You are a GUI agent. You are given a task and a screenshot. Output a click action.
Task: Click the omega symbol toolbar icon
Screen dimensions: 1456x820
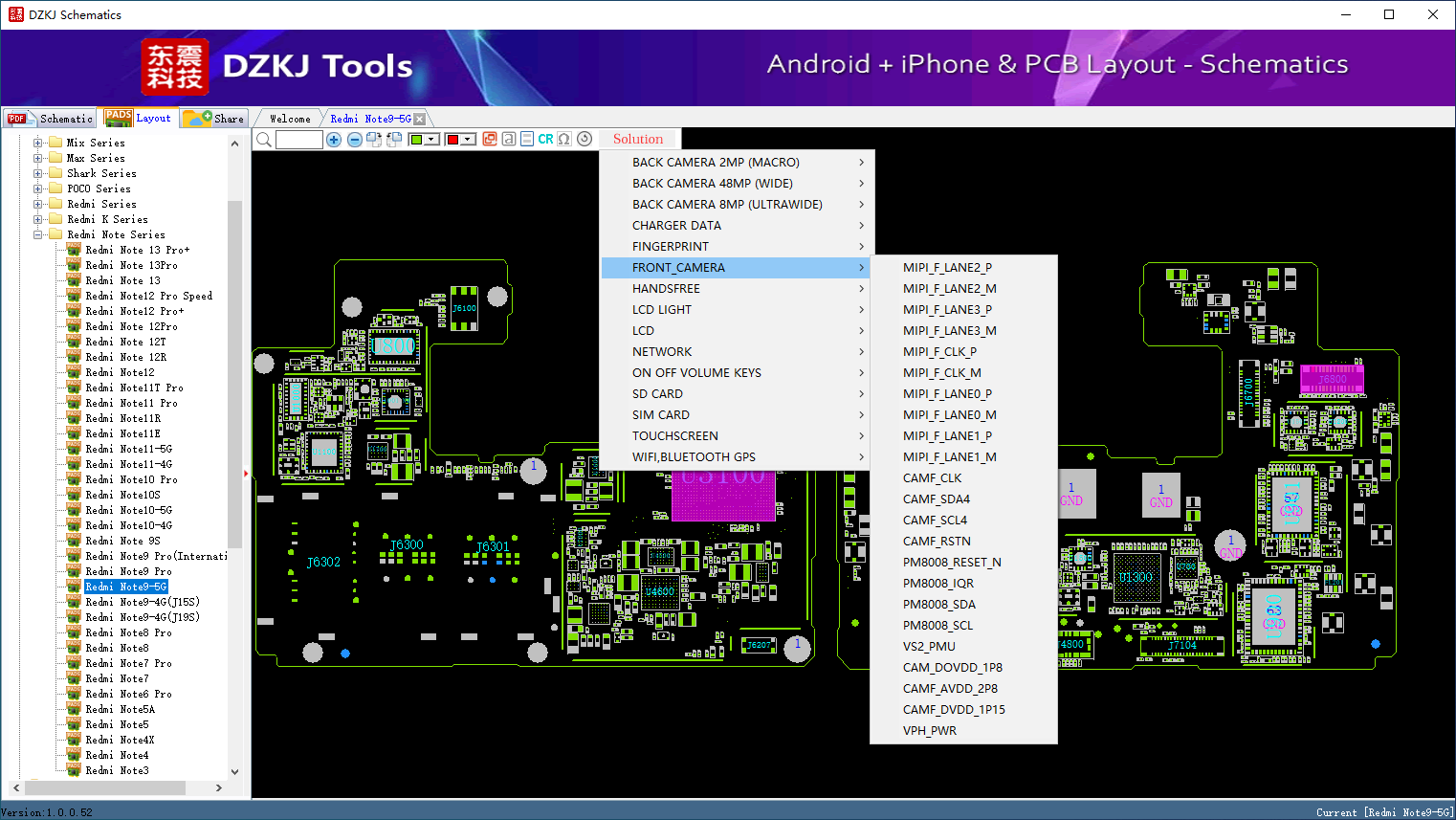[x=564, y=139]
